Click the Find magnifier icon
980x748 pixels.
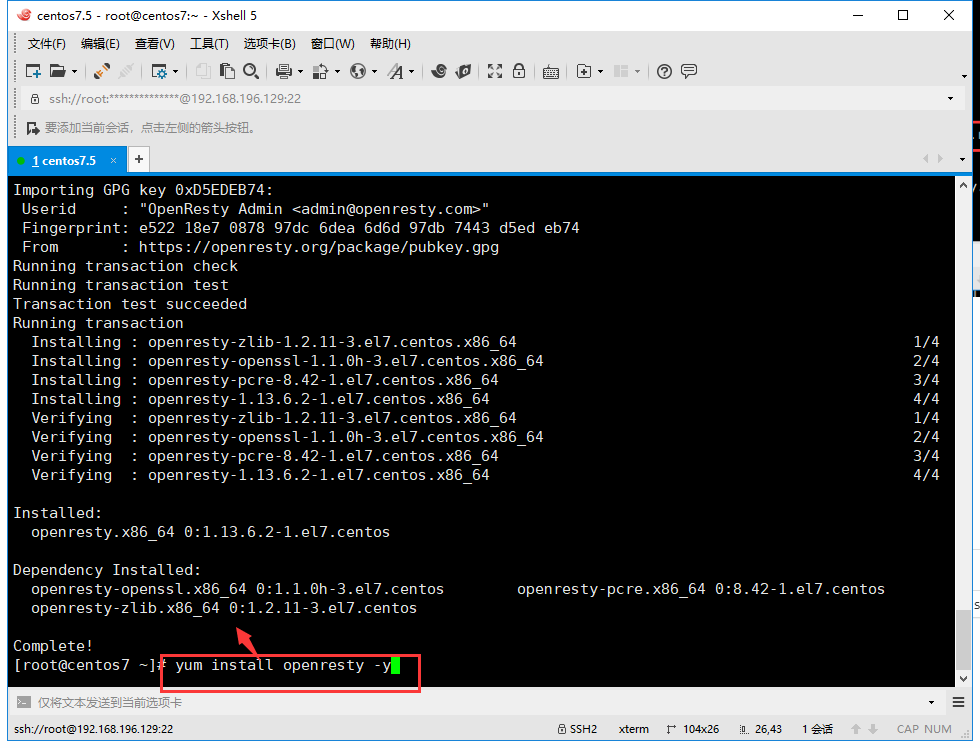pos(251,71)
